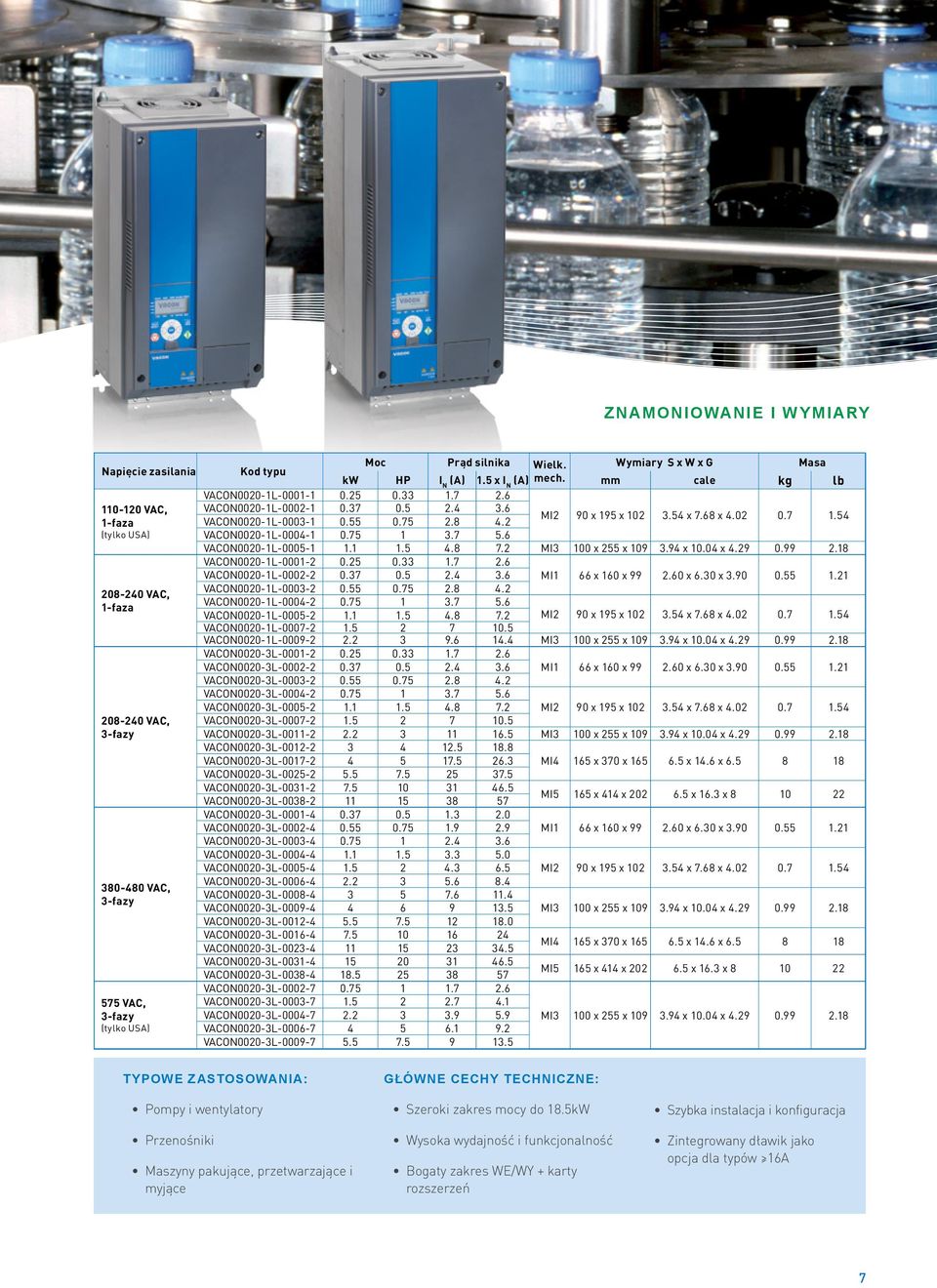
Task: Click the Napięcie zasilania column header
Action: (148, 471)
